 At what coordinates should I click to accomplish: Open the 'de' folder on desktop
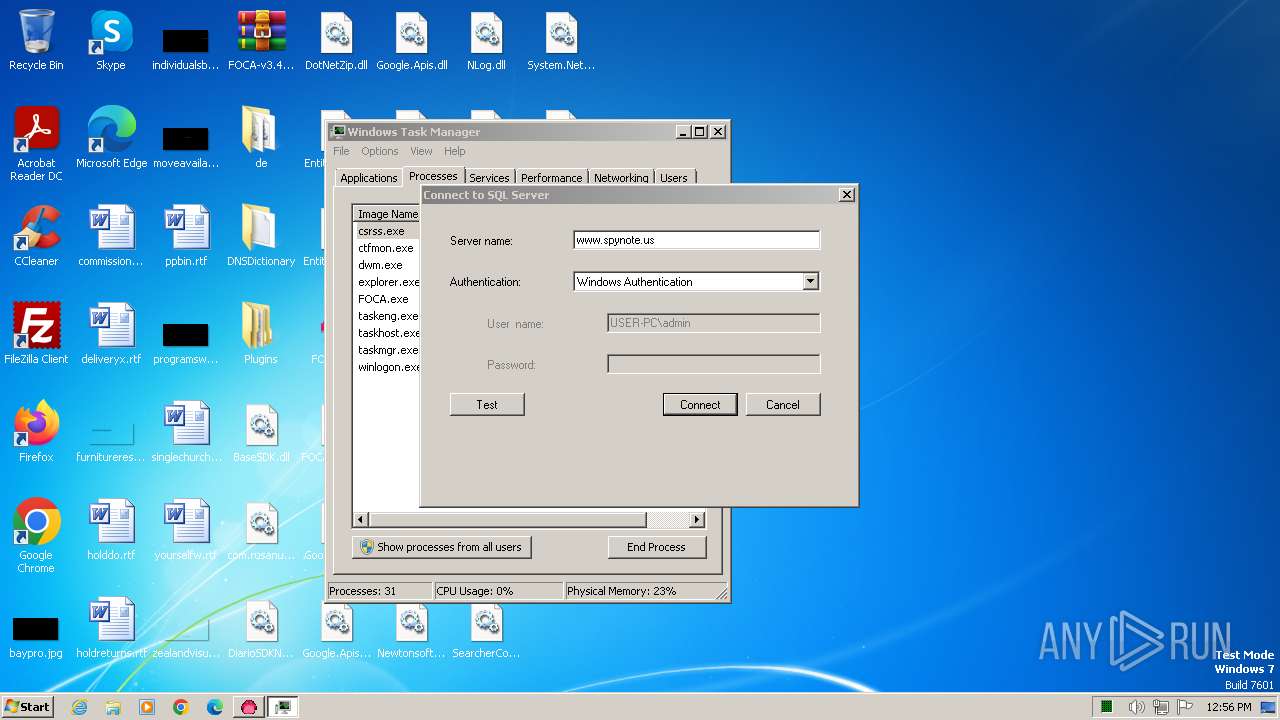point(261,138)
